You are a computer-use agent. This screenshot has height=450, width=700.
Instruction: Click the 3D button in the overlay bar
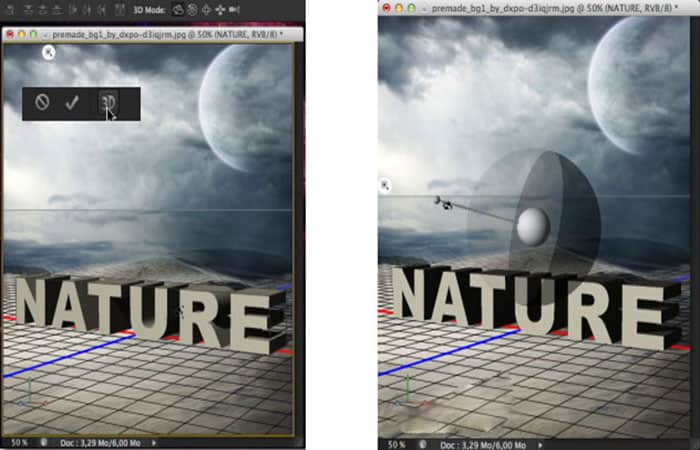(108, 103)
